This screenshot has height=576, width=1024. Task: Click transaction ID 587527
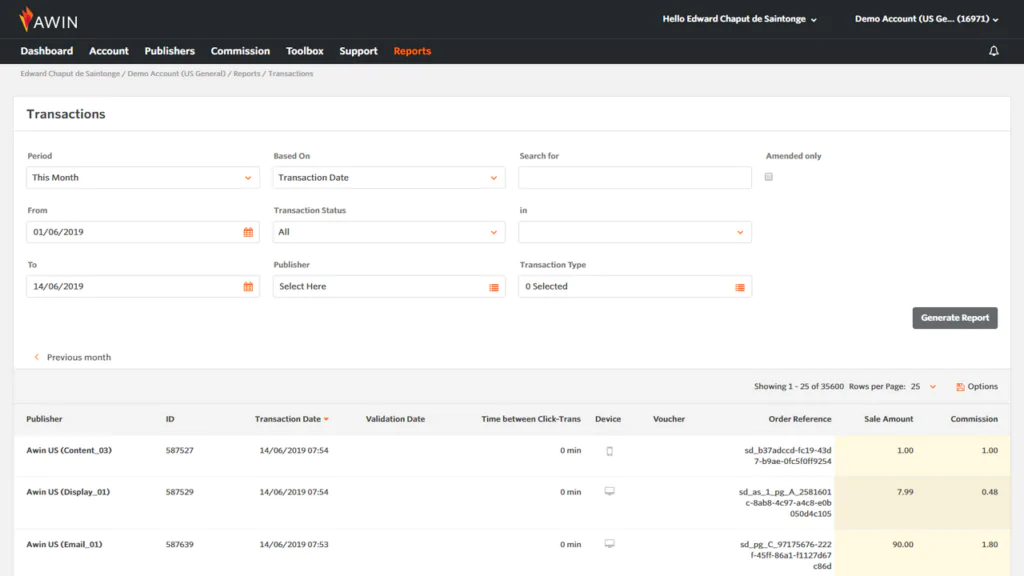(x=180, y=451)
